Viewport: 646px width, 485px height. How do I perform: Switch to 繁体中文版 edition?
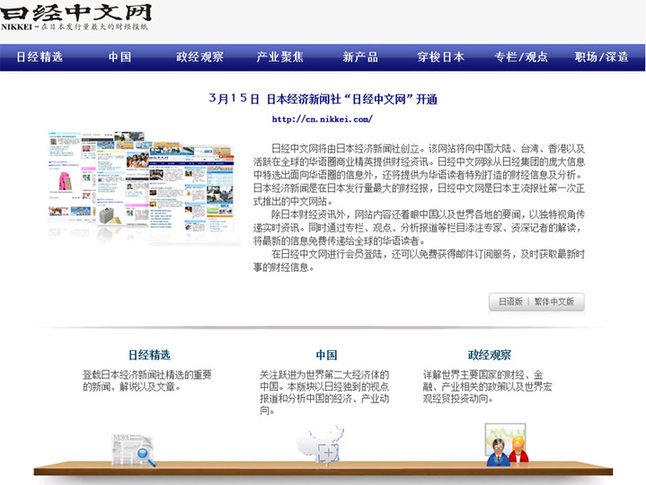click(x=554, y=302)
